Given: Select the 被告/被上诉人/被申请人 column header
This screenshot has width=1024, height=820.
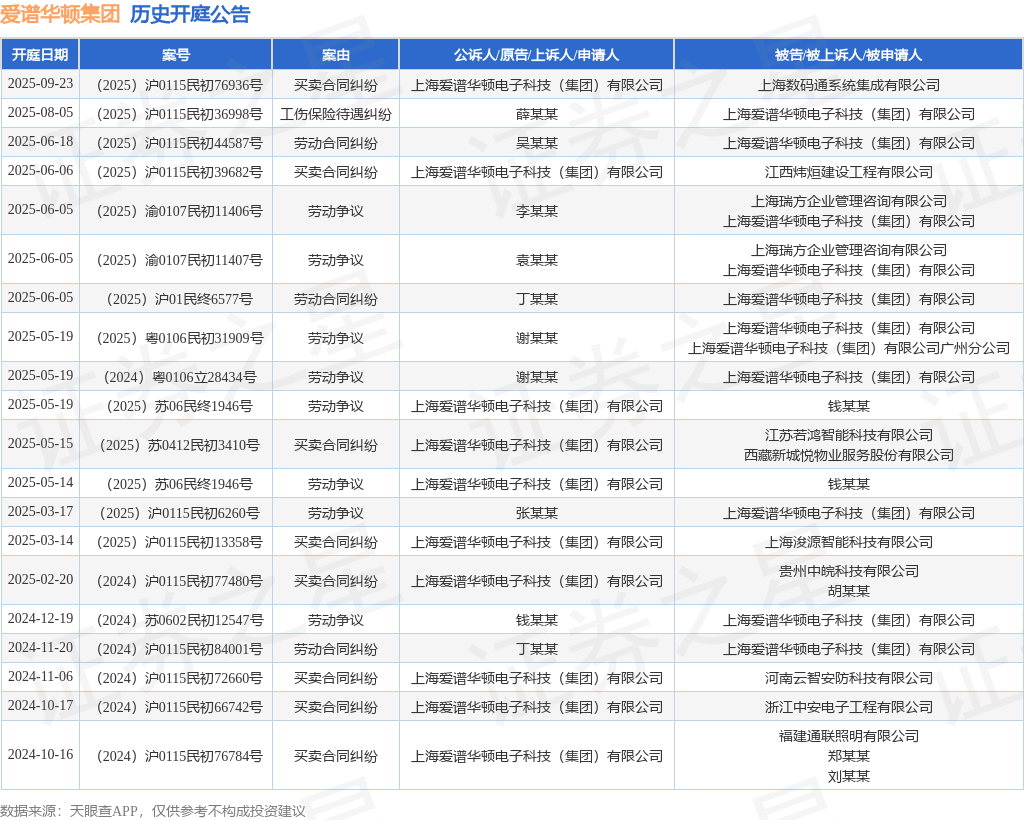Looking at the screenshot, I should coord(848,55).
